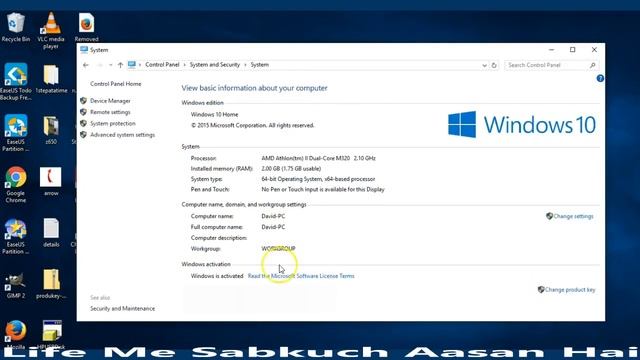Open Advanced system settings link
Viewport: 640px width, 360px height.
point(122,135)
